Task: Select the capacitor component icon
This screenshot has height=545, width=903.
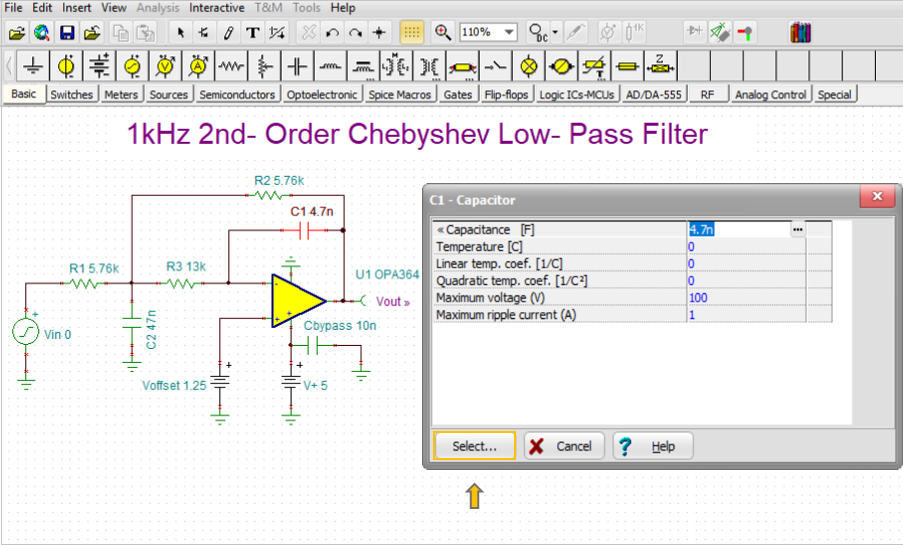Action: point(297,66)
